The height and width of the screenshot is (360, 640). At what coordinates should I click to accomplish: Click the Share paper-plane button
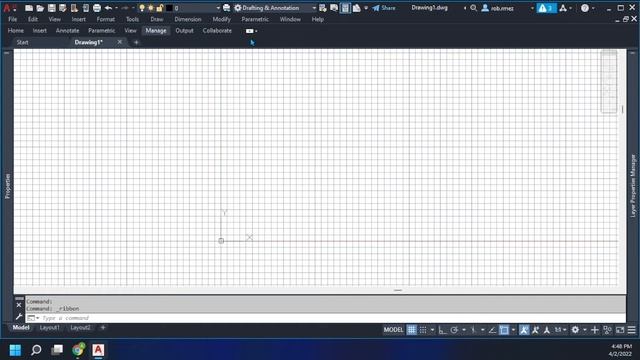tap(384, 8)
